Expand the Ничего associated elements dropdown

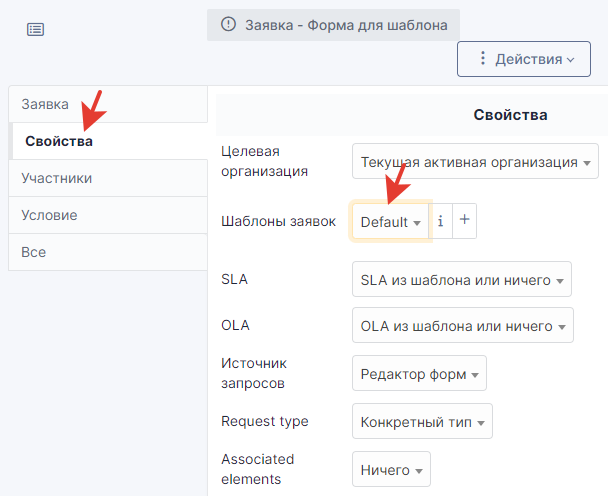tap(391, 469)
